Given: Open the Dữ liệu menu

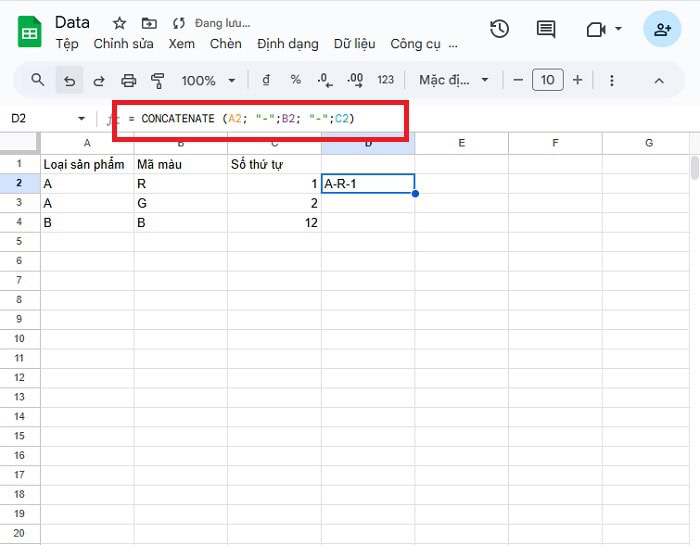Looking at the screenshot, I should pyautogui.click(x=354, y=44).
